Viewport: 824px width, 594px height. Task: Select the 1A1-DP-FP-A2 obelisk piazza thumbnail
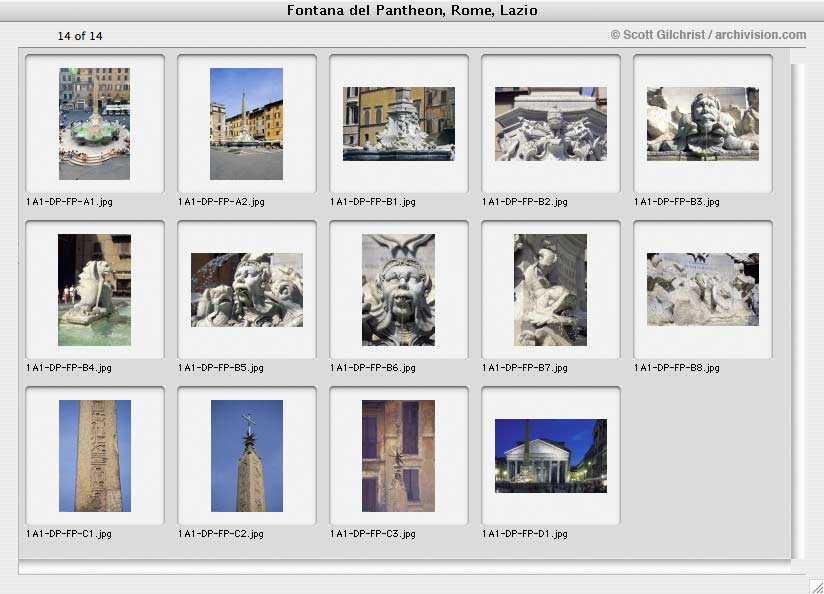pos(246,124)
